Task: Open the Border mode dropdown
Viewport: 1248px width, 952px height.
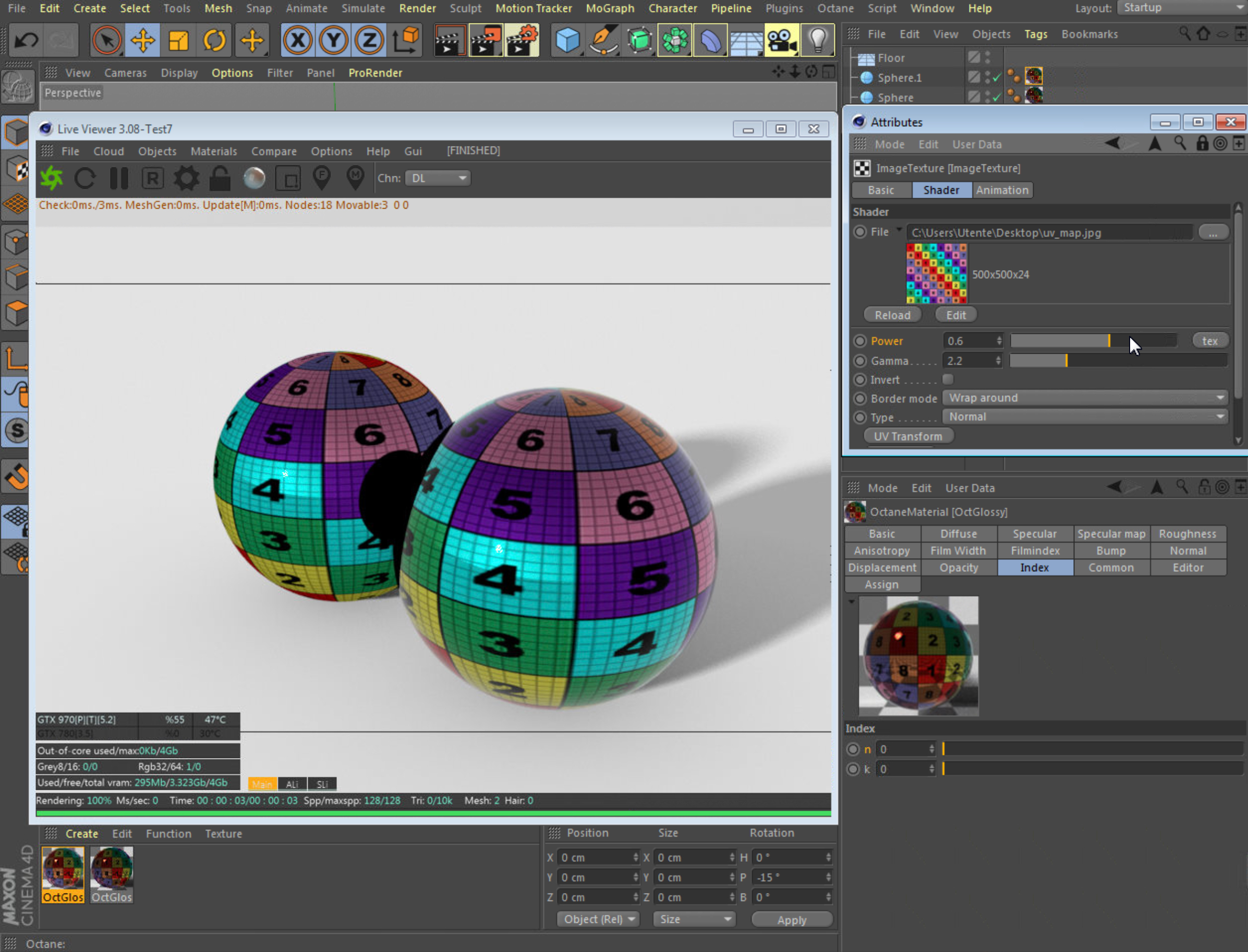Action: pos(1084,399)
